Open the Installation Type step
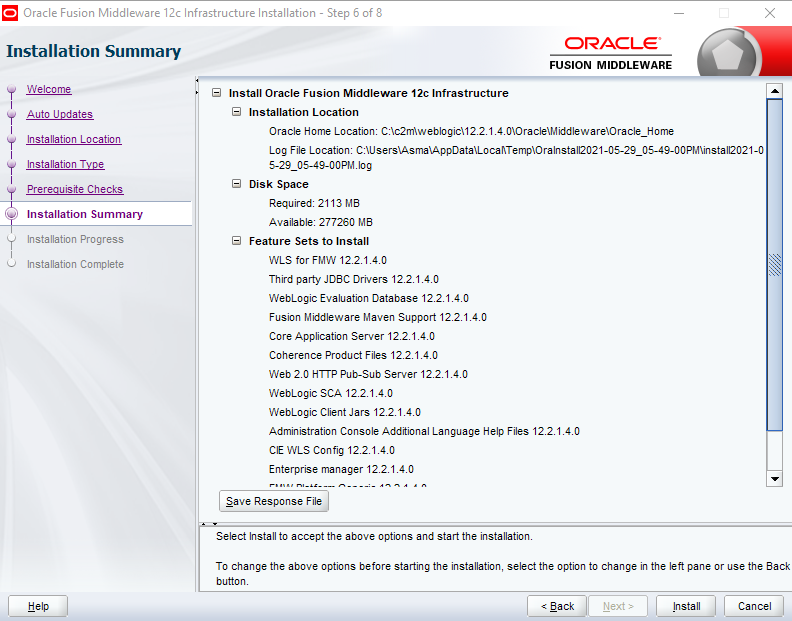Screen dimensions: 792x621 [65, 164]
